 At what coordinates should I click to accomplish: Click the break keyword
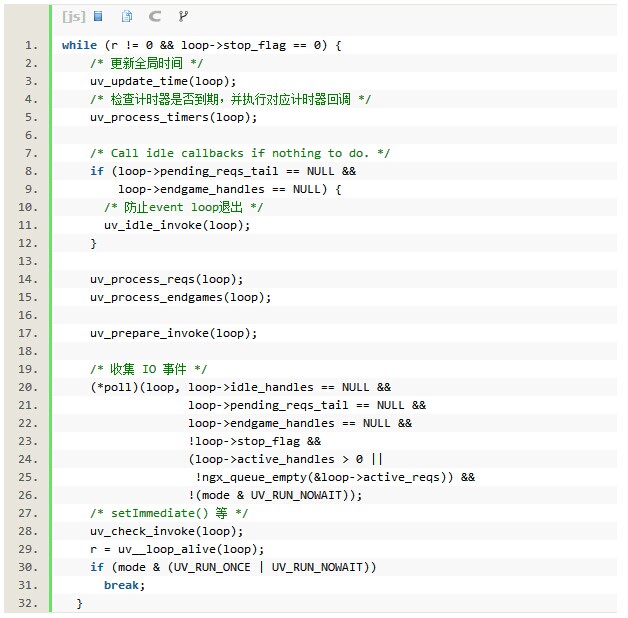coord(124,585)
